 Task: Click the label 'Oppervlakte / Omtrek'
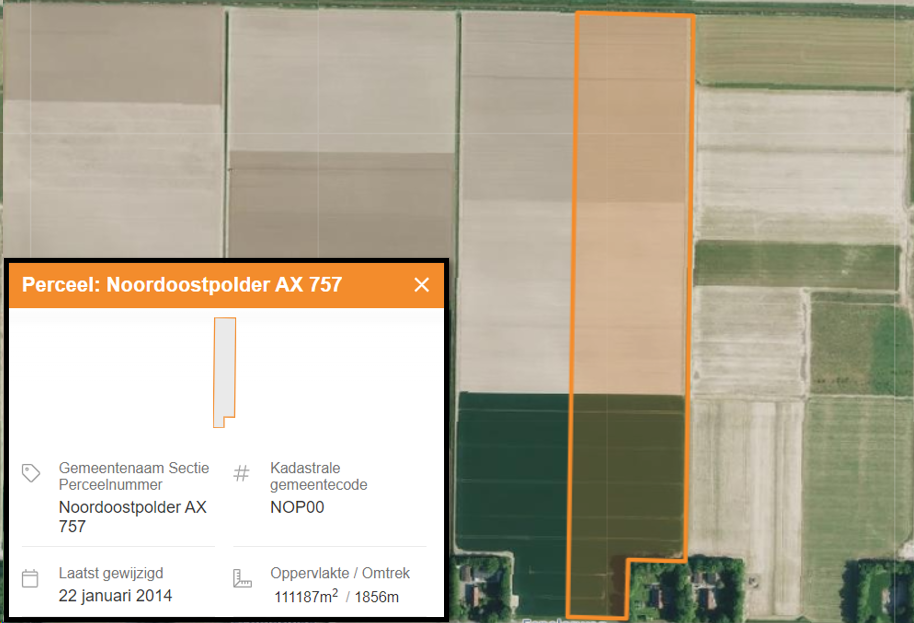coord(340,573)
